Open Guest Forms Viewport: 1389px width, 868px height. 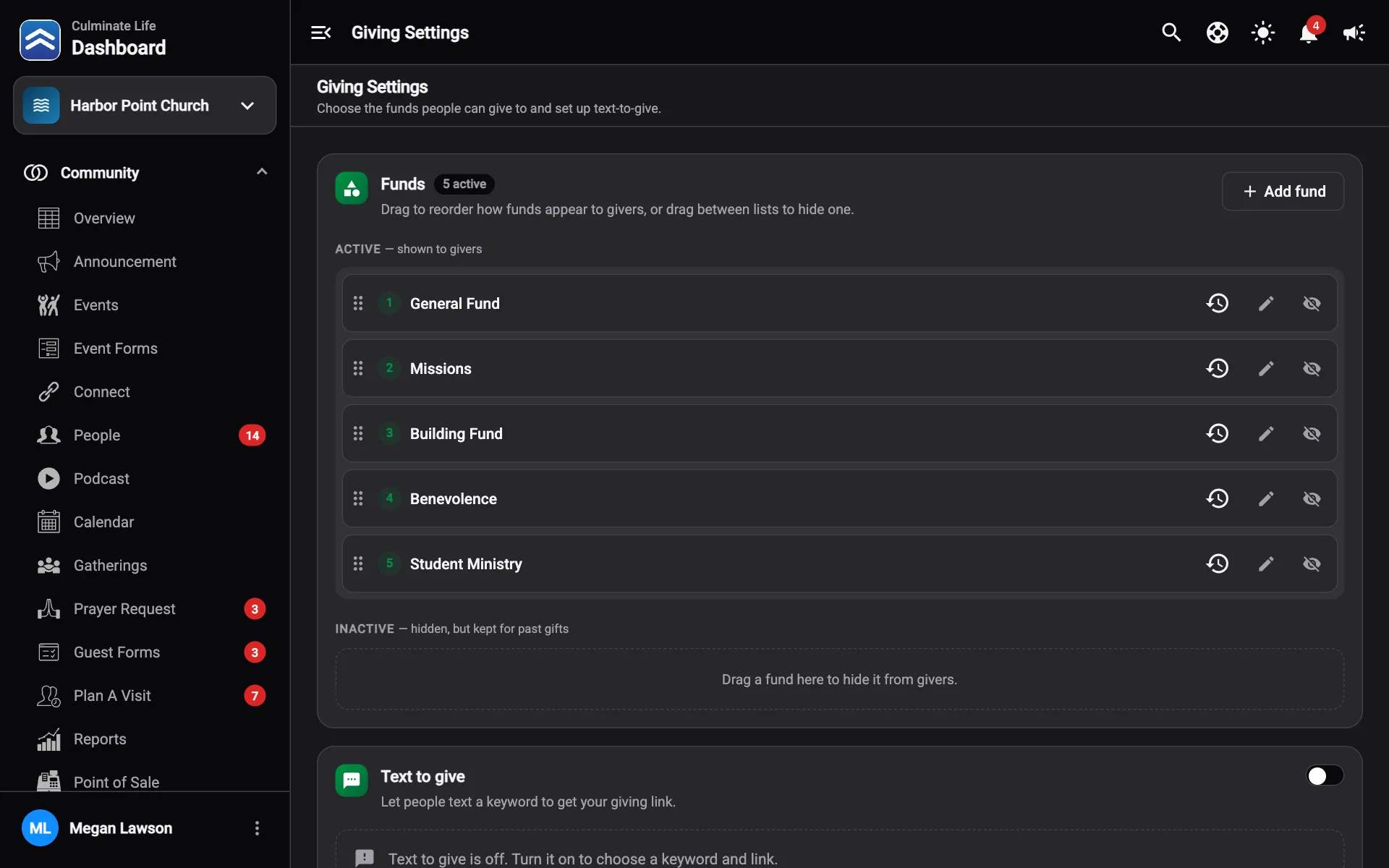pyautogui.click(x=145, y=652)
